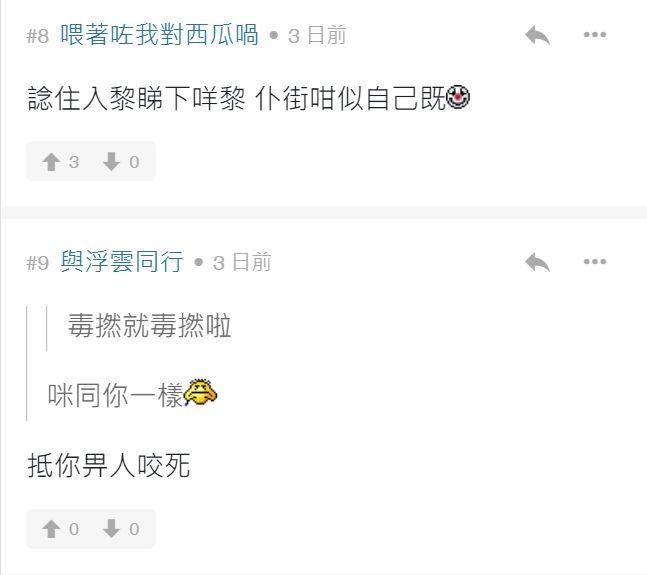Open more options menu for comment #8
The width and height of the screenshot is (647, 575).
tap(595, 36)
